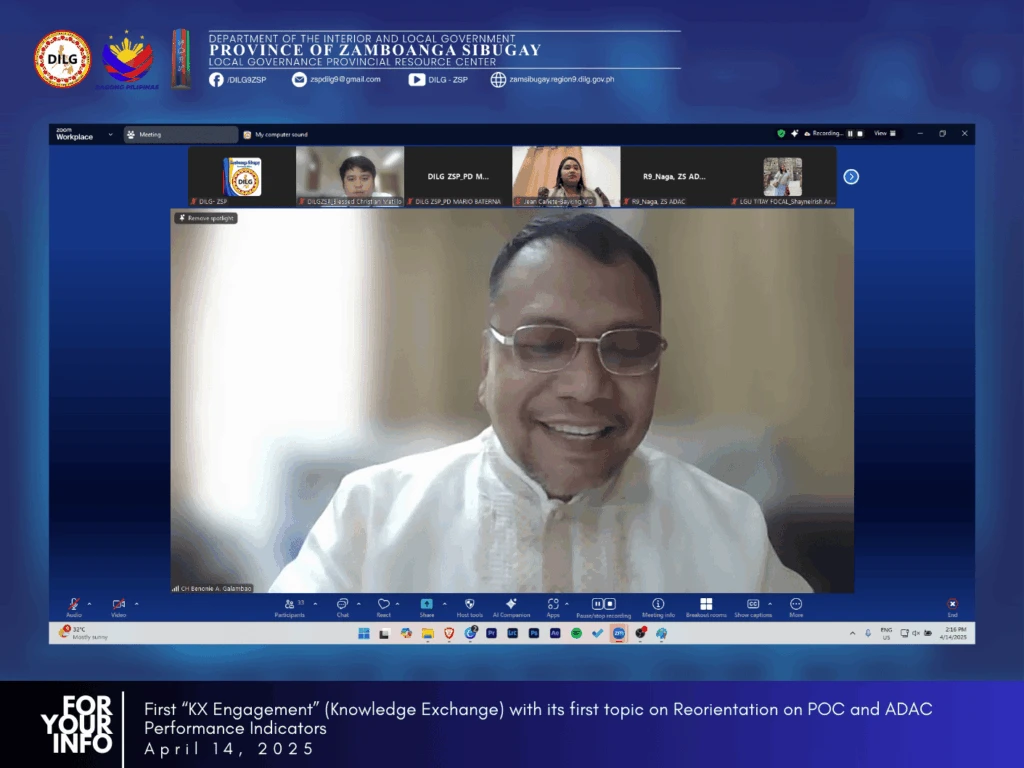This screenshot has height=768, width=1024.
Task: Open the weather widget showing 32°C
Action: coord(84,633)
